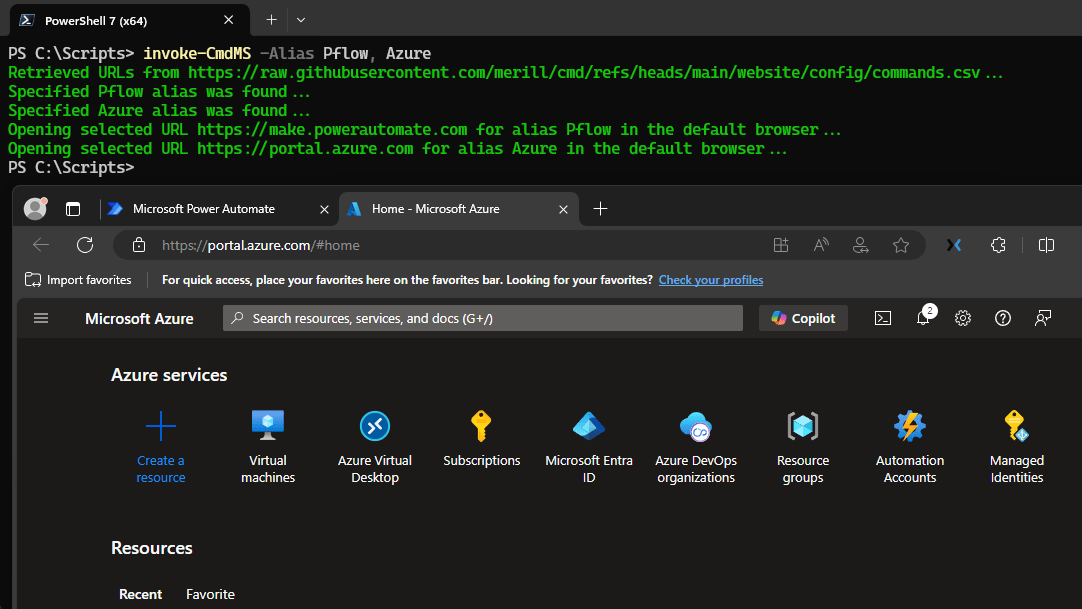Open the browser profile avatar
Screen dimensions: 1082x609
35,208
